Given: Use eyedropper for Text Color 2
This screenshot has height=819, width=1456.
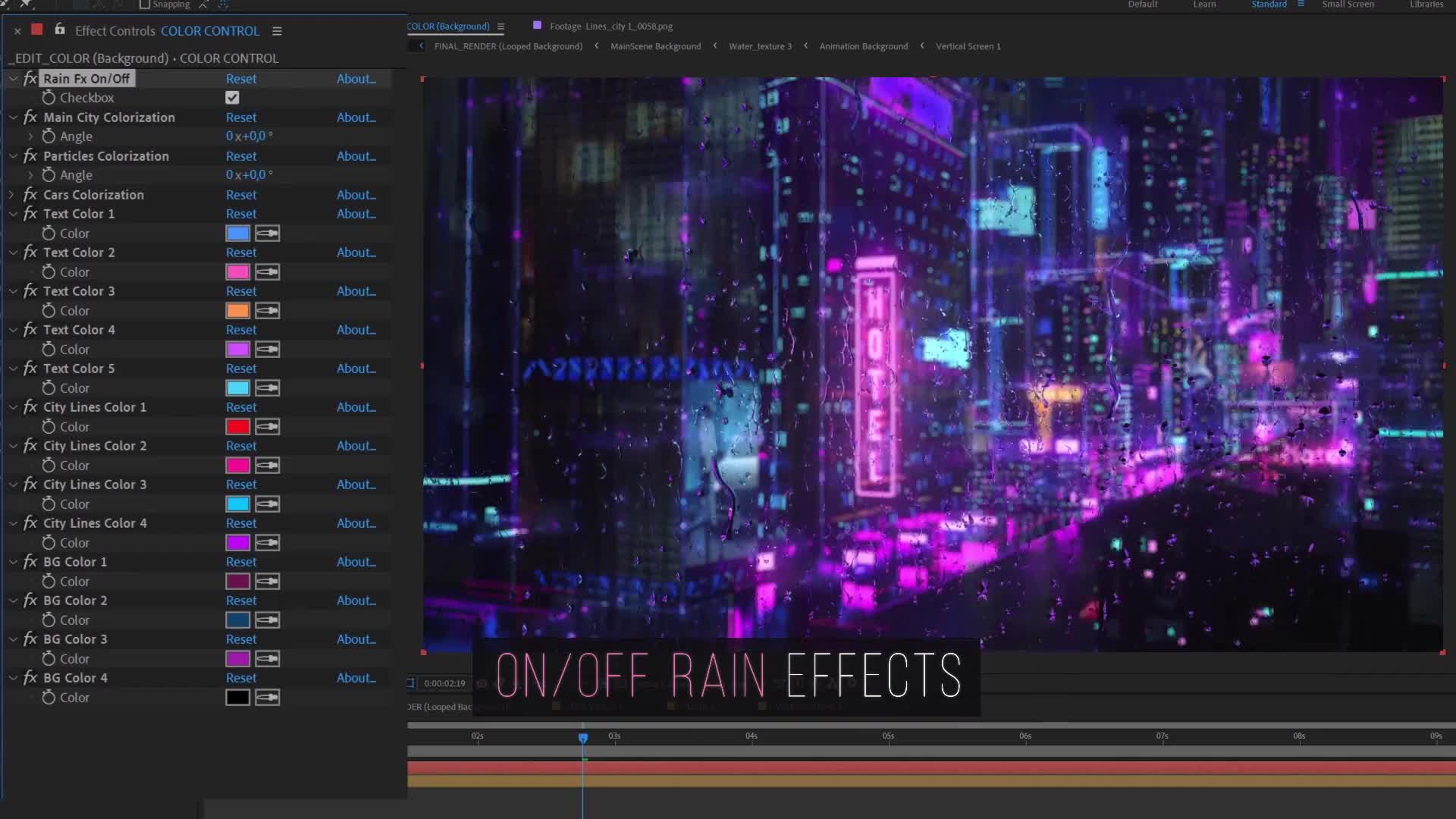Looking at the screenshot, I should [x=267, y=272].
